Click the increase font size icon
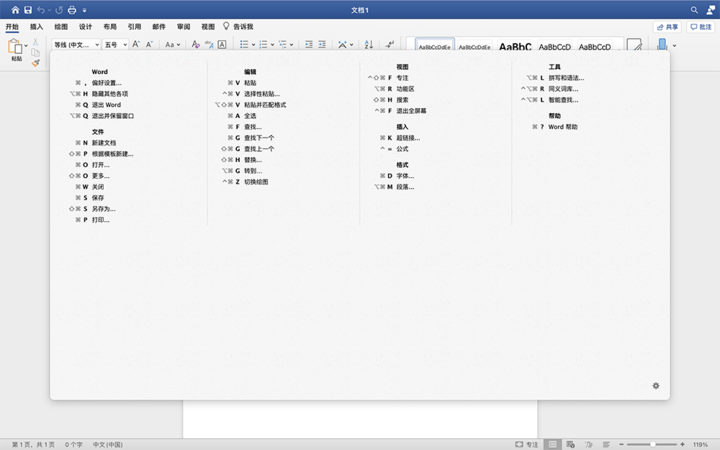720x450 pixels. click(x=137, y=45)
